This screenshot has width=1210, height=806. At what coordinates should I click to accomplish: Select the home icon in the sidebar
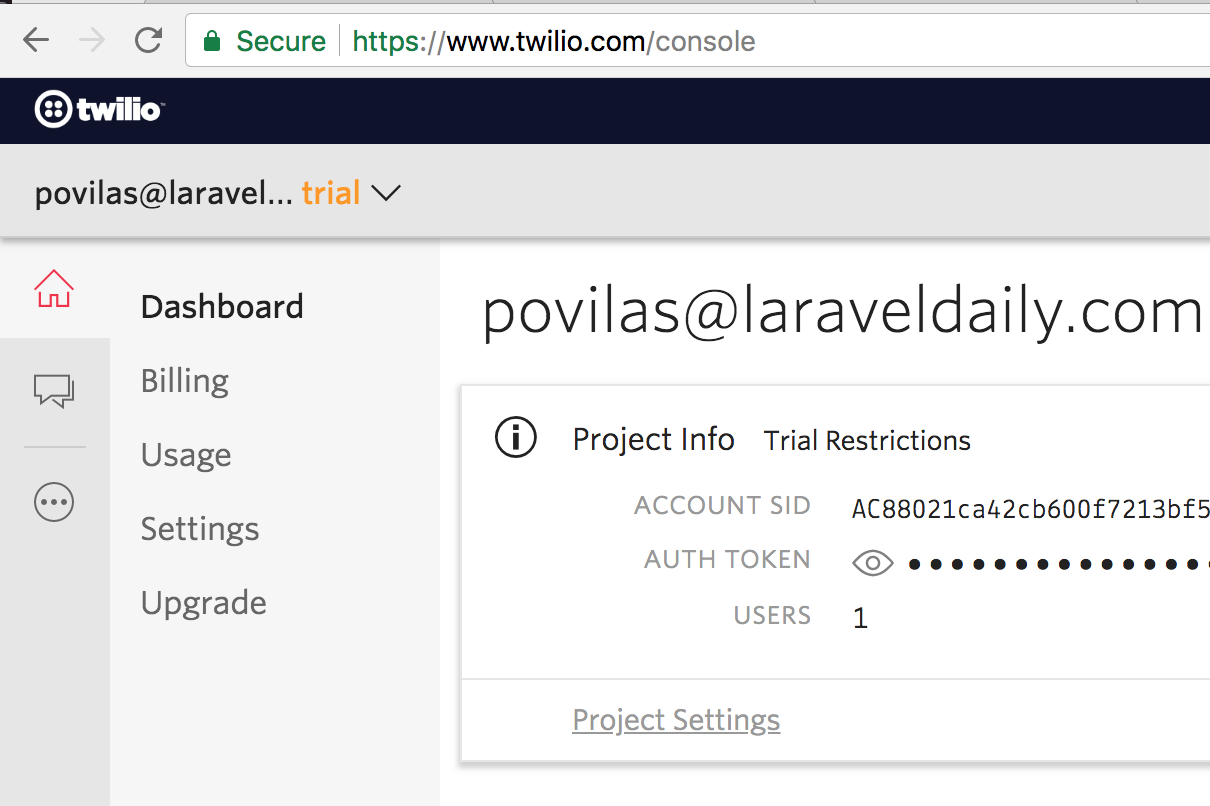click(55, 287)
